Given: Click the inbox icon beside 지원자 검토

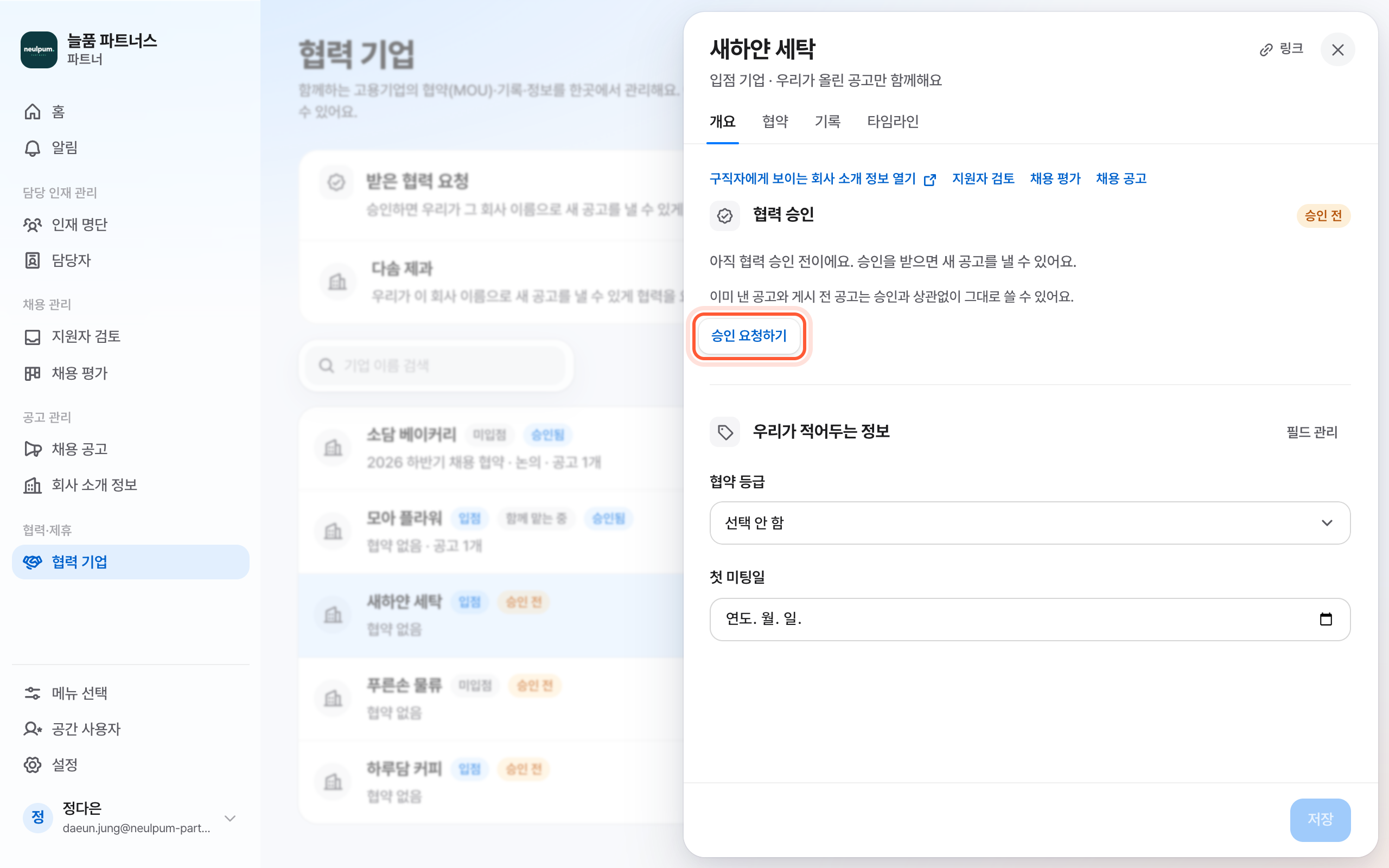Looking at the screenshot, I should pyautogui.click(x=33, y=337).
